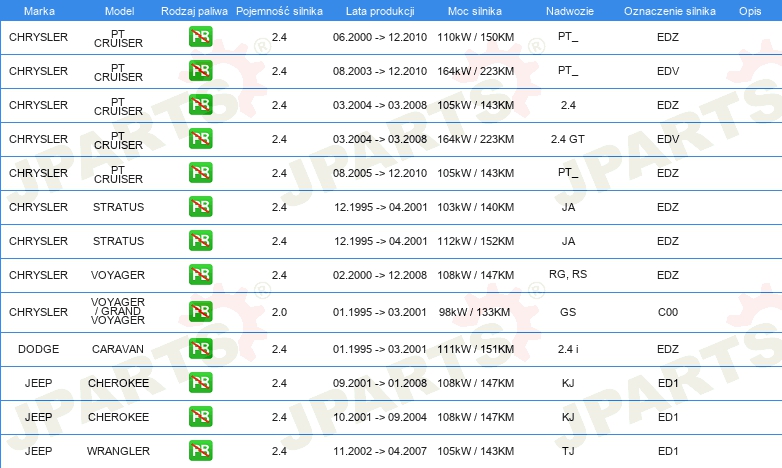Click the date range 06.2000 -> 12.2010
Viewport: 782px width, 468px height.
pyautogui.click(x=380, y=37)
